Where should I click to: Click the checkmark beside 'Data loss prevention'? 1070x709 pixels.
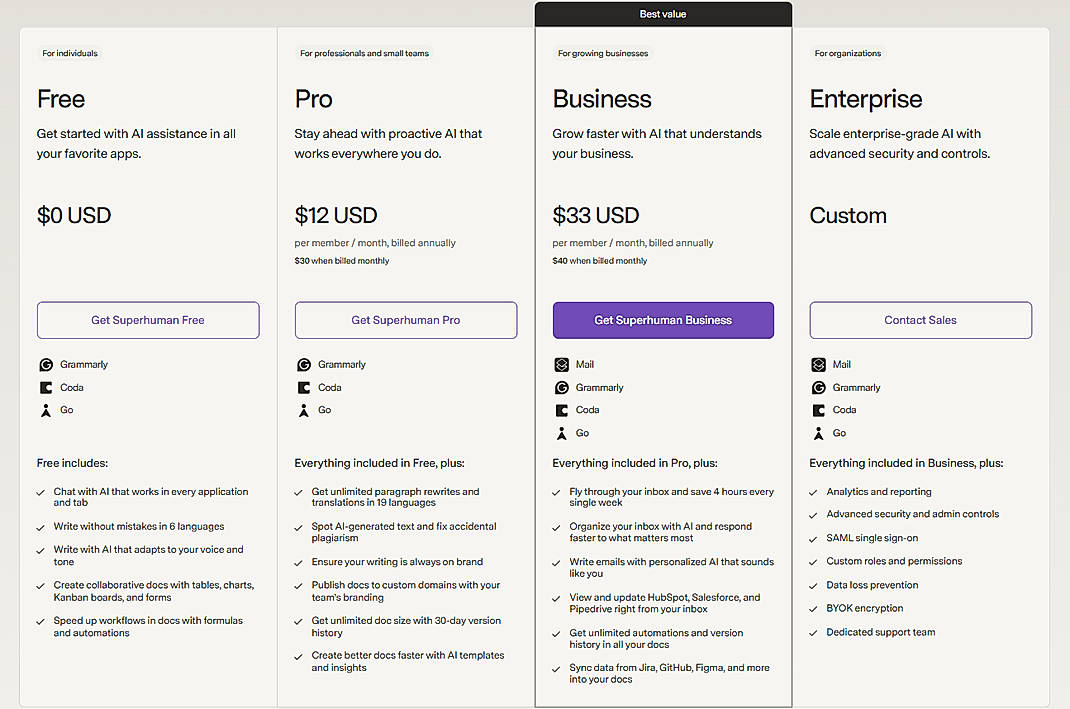pyautogui.click(x=813, y=586)
